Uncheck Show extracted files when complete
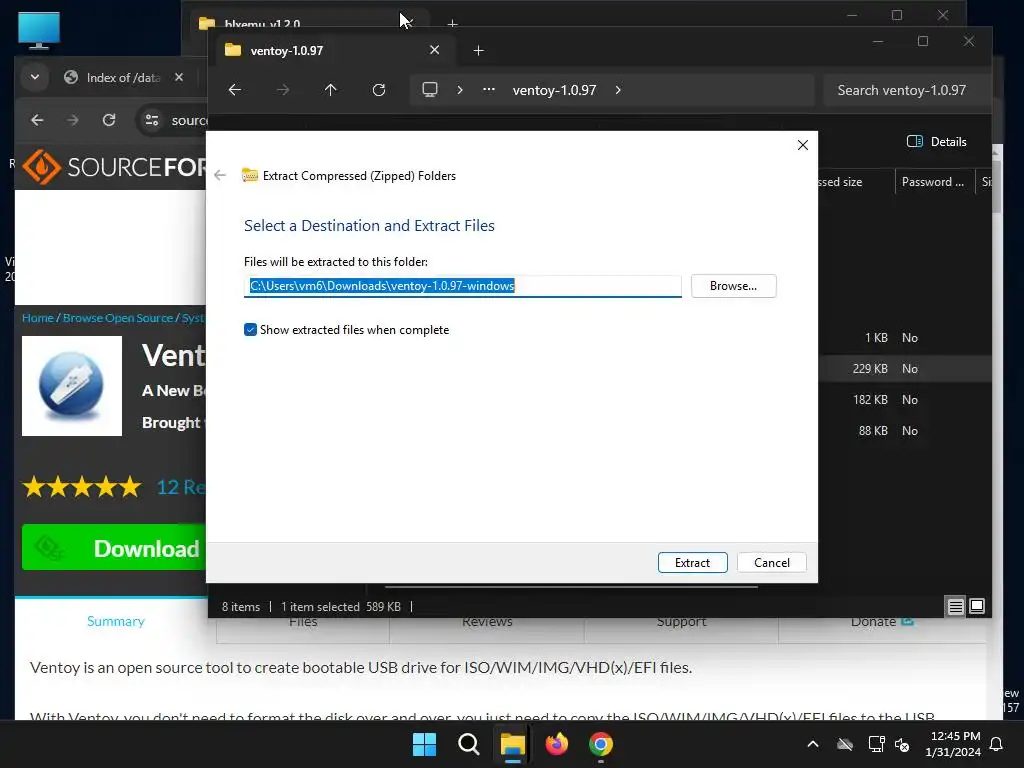Screen dimensions: 1024x768 (250, 330)
